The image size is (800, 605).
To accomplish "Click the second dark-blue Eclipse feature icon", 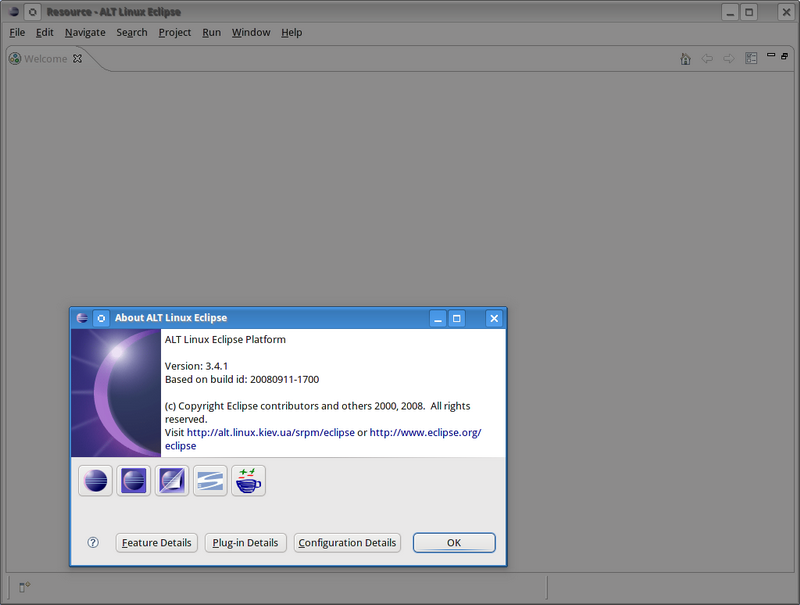I will tap(134, 481).
